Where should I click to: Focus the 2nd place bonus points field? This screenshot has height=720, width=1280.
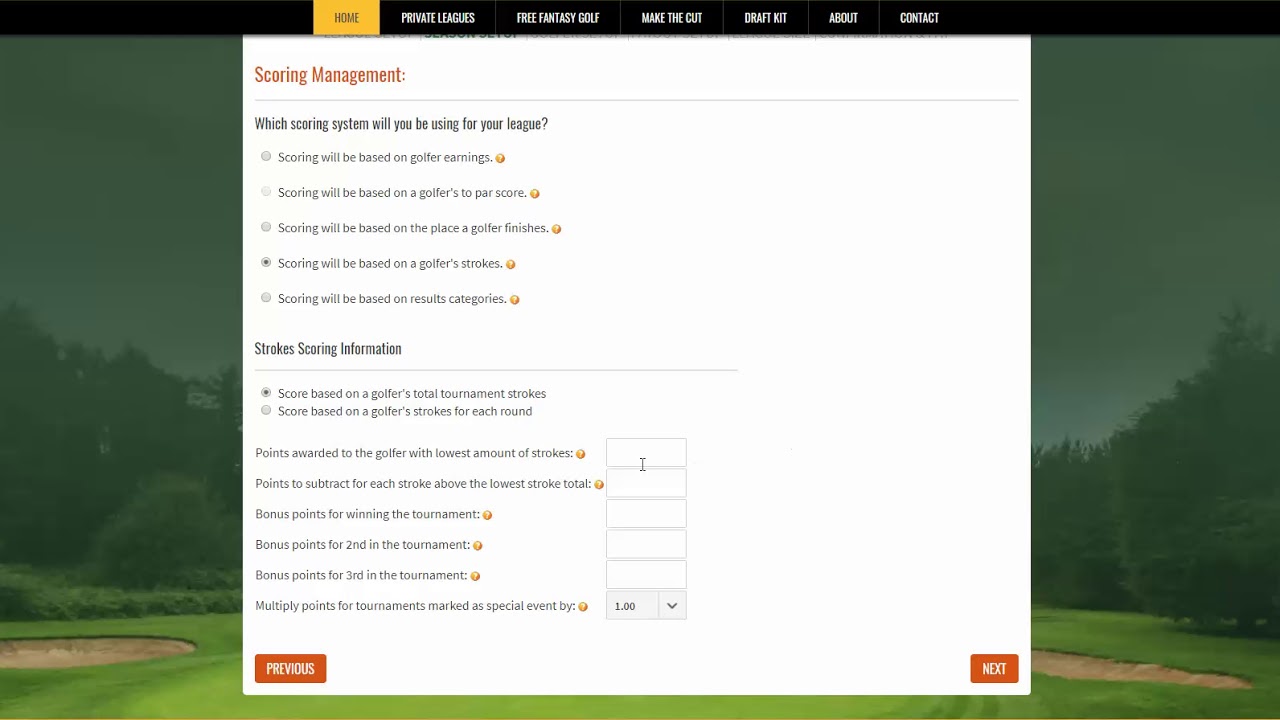(646, 545)
